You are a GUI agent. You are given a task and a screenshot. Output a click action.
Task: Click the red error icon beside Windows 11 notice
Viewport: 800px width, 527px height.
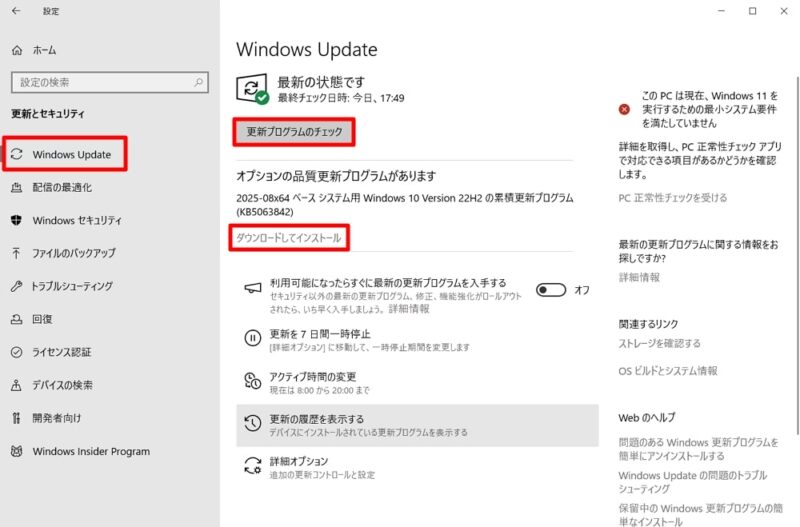click(x=624, y=109)
